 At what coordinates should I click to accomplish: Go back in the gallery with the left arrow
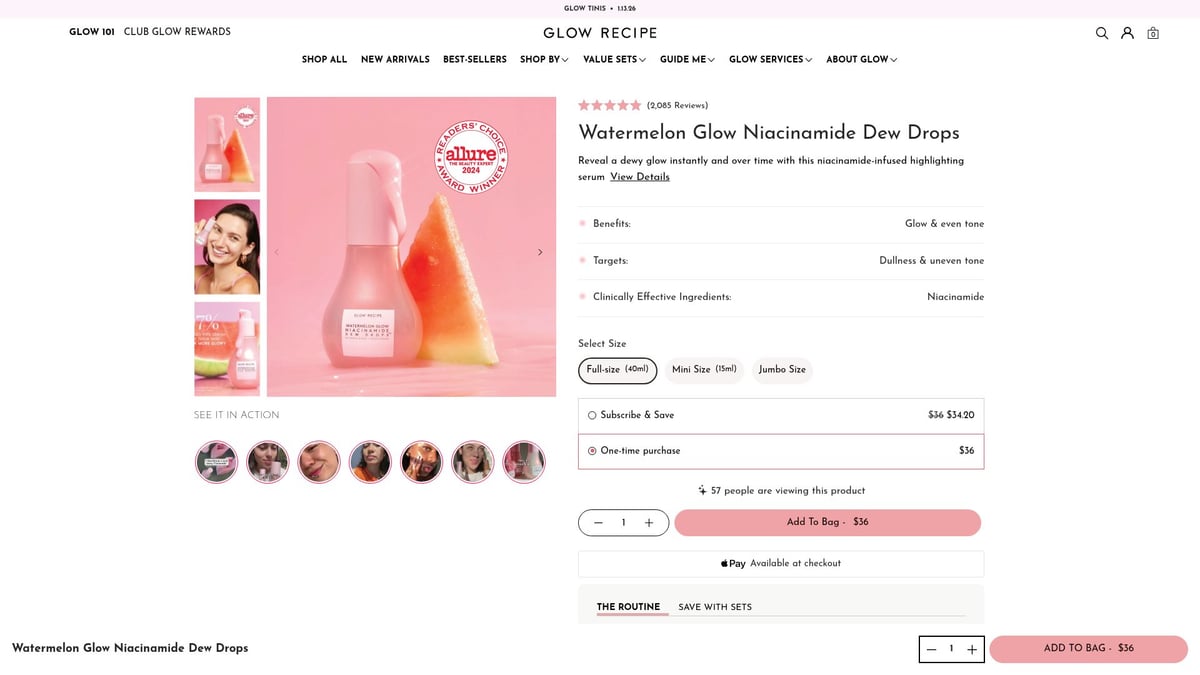(277, 251)
